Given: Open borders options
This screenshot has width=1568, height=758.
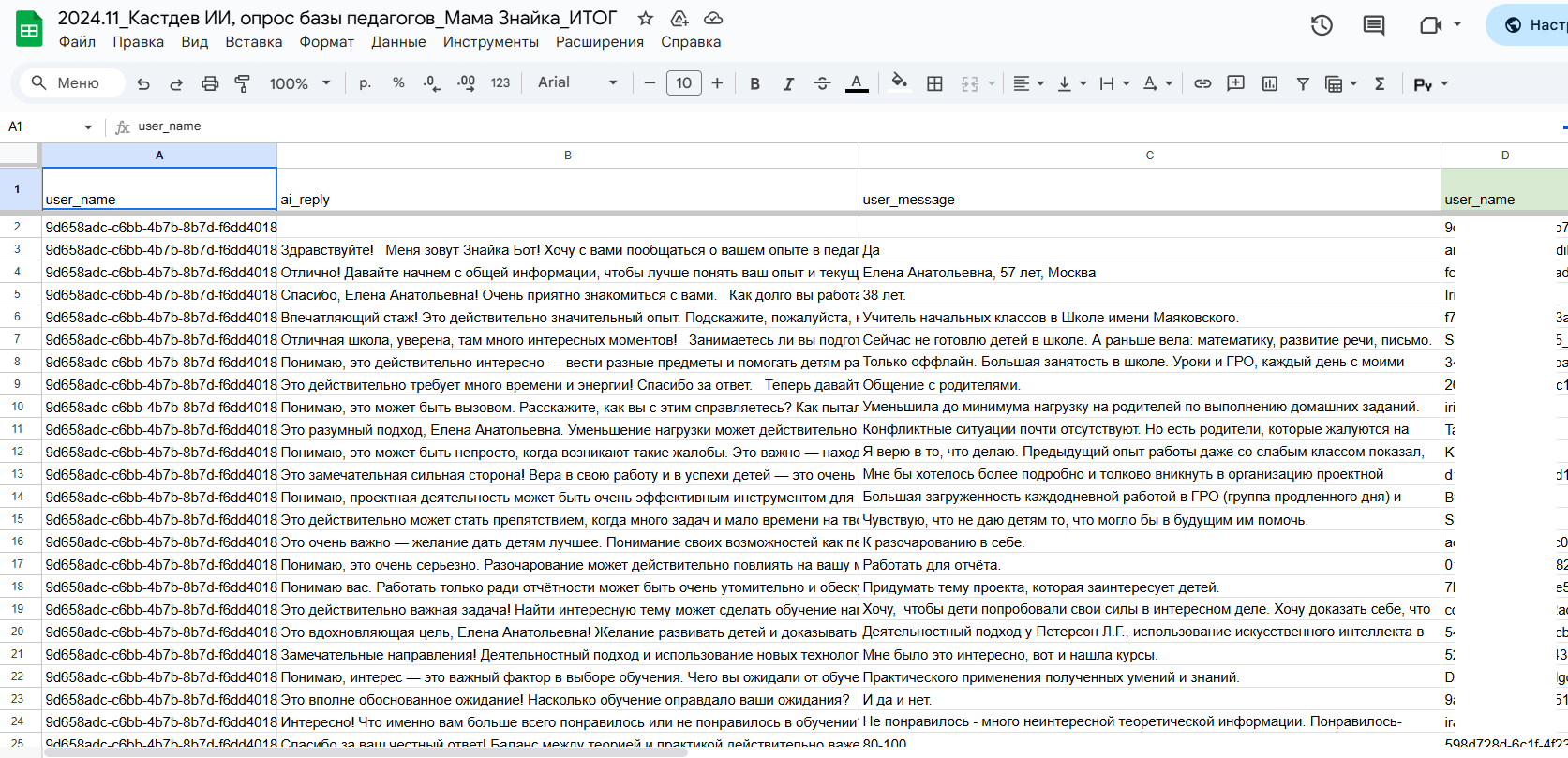Looking at the screenshot, I should pyautogui.click(x=934, y=83).
